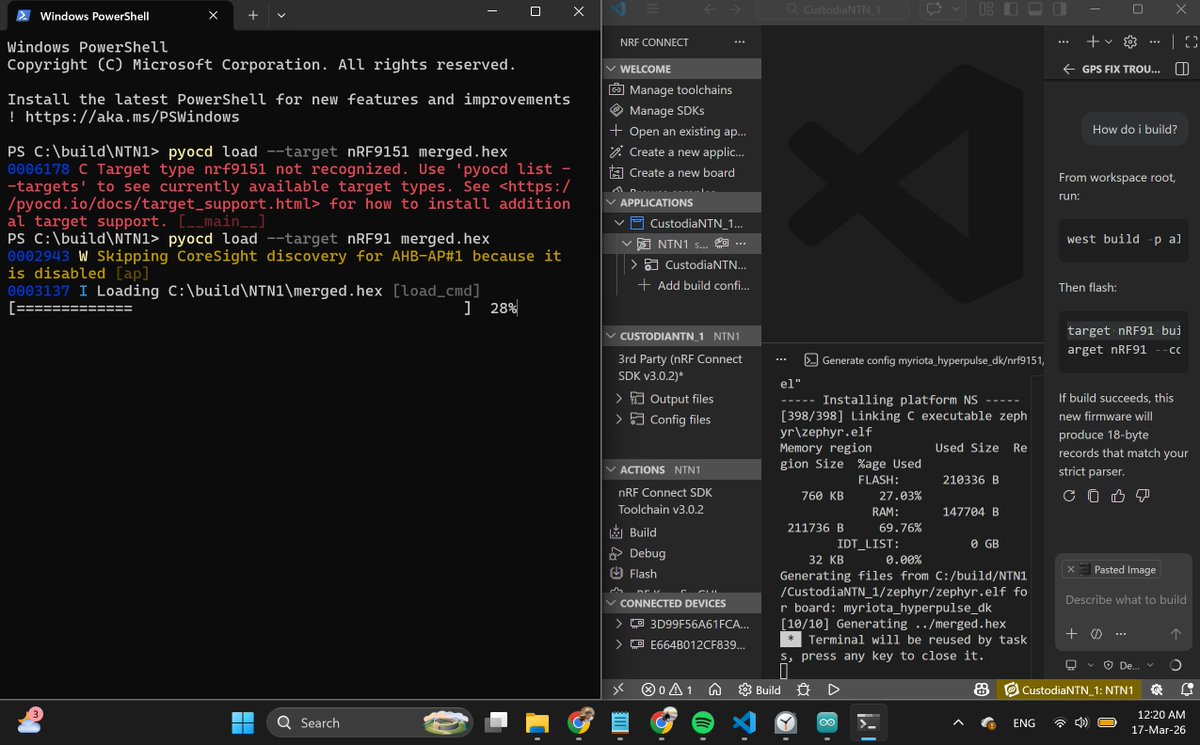Go back with VS Code navigation arrow
1200x745 pixels.
click(x=710, y=9)
